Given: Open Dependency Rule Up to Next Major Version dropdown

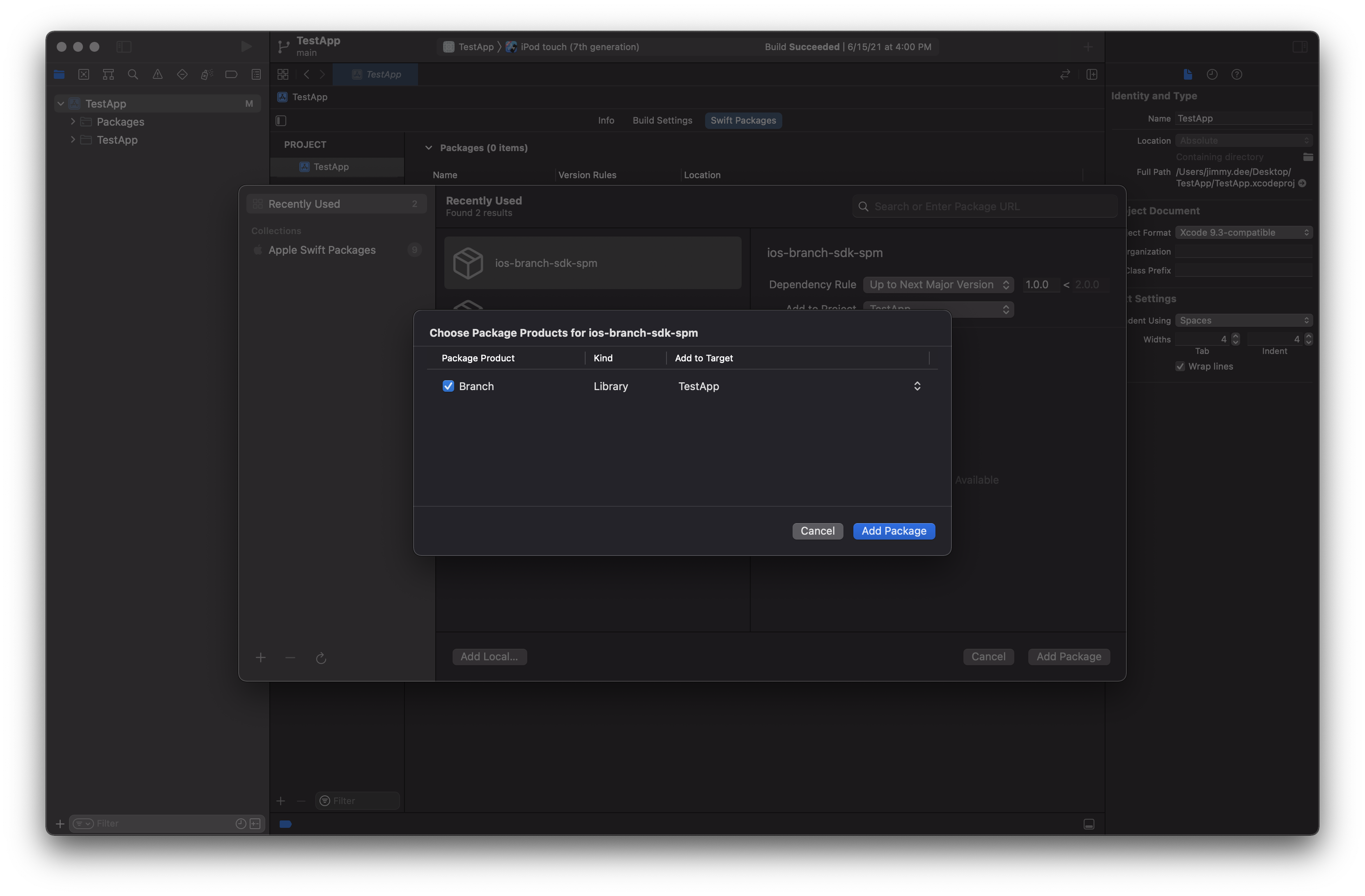Looking at the screenshot, I should click(938, 285).
